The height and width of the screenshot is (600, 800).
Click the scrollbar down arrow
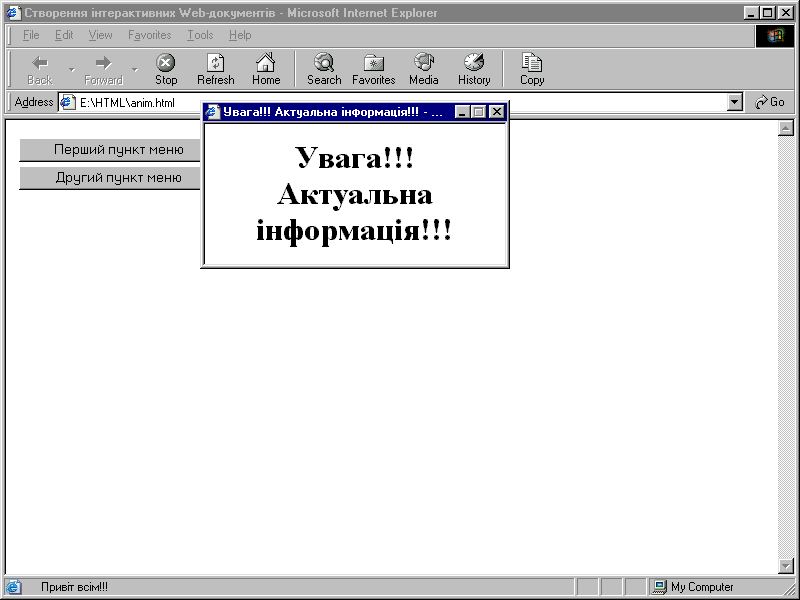[786, 565]
